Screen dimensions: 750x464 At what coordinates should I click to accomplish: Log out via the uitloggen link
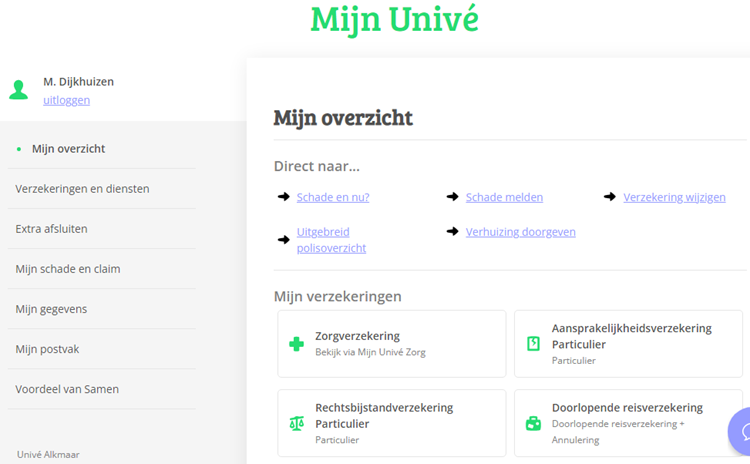click(x=66, y=100)
